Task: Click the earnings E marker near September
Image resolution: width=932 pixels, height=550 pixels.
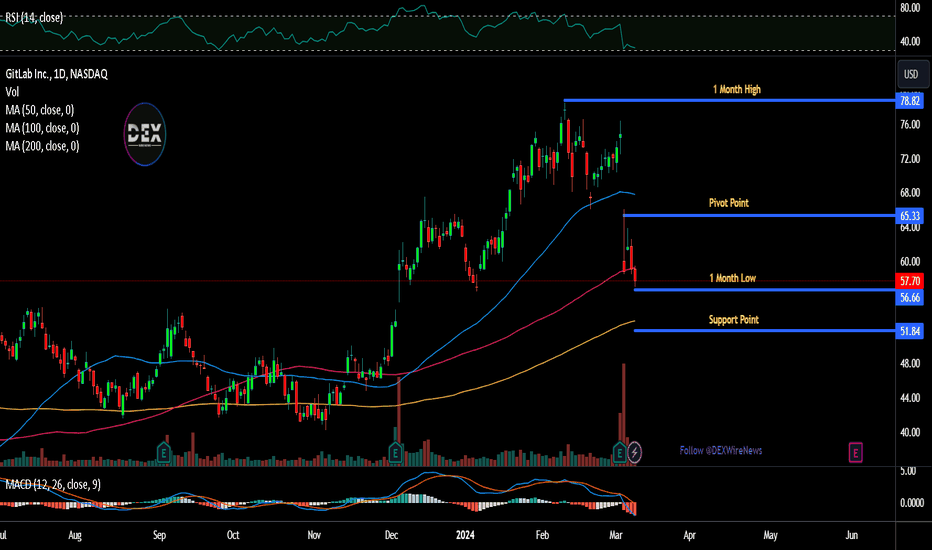Action: (163, 452)
